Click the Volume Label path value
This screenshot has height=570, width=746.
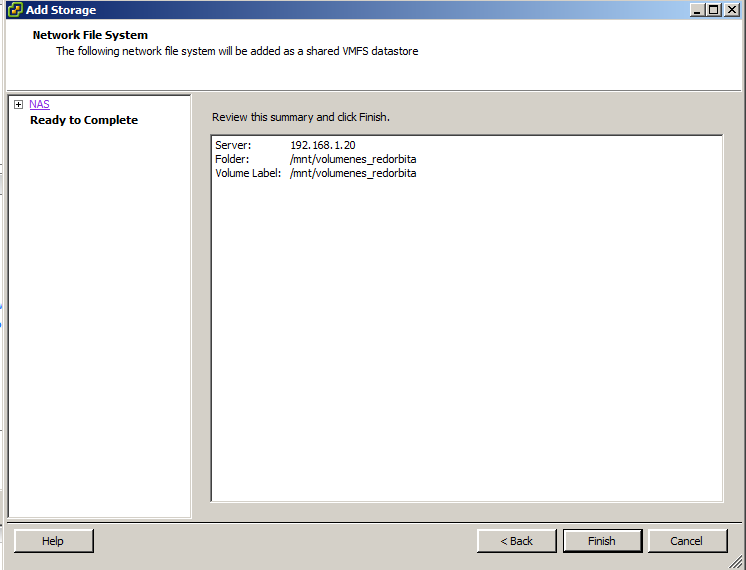352,173
